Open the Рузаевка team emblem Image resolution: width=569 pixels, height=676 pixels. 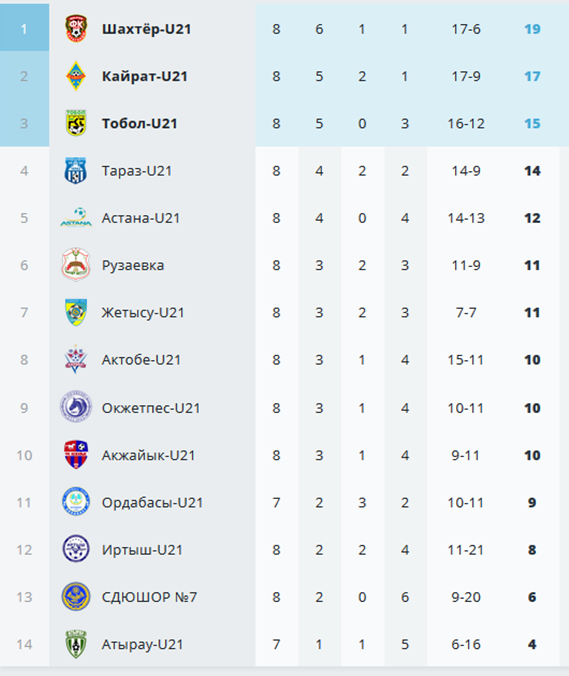[x=76, y=265]
